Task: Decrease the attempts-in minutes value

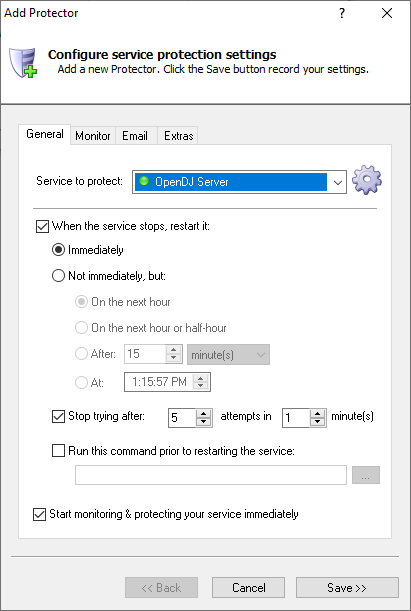Action: 318,422
